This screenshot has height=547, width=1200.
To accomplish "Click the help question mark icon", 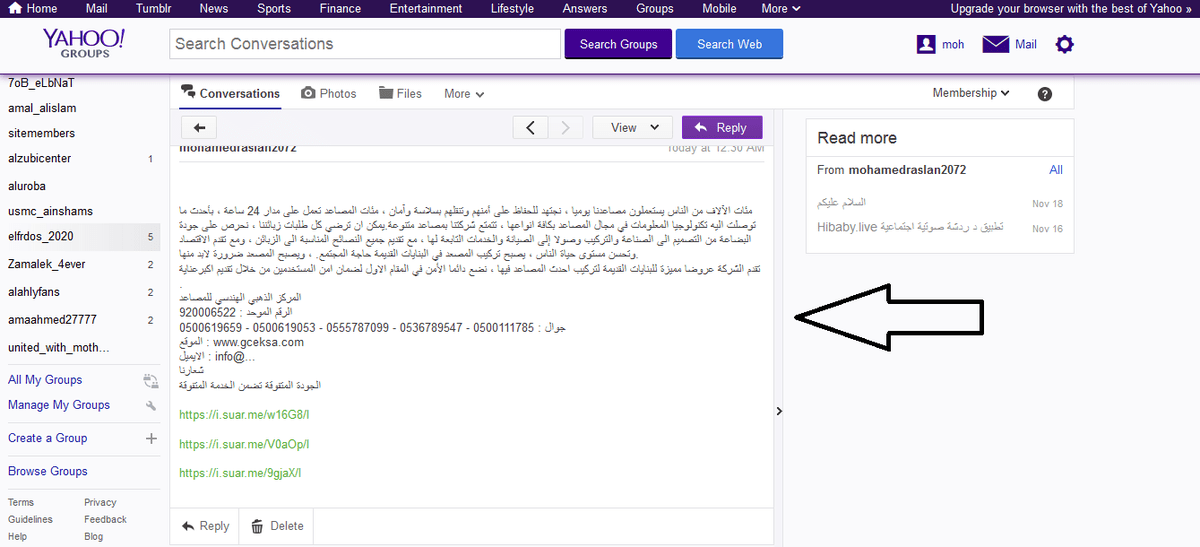I will pos(1045,94).
